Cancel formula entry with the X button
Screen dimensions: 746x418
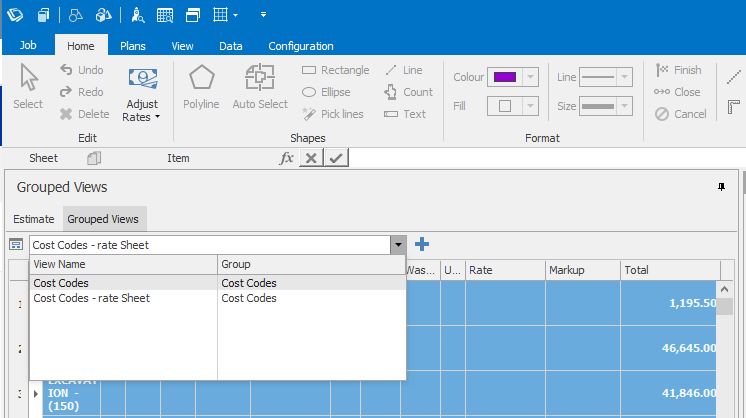point(311,158)
